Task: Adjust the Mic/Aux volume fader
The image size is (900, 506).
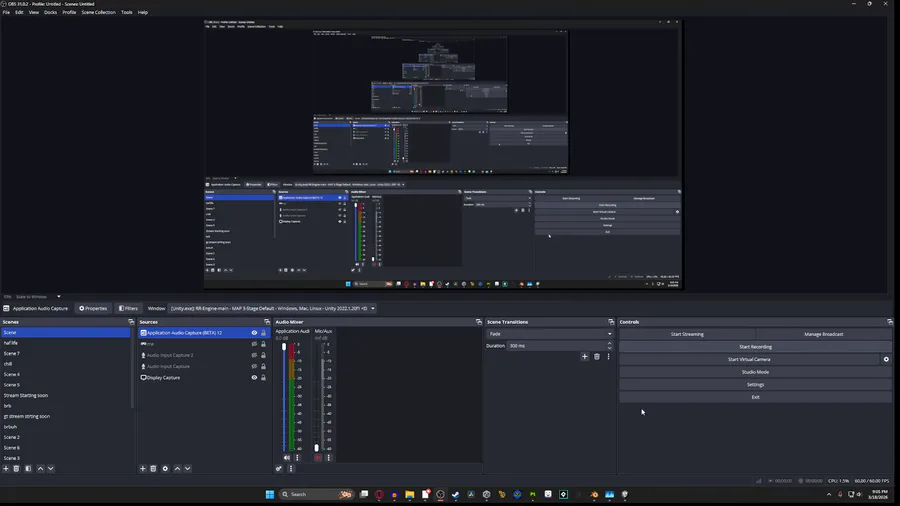Action: [x=316, y=447]
